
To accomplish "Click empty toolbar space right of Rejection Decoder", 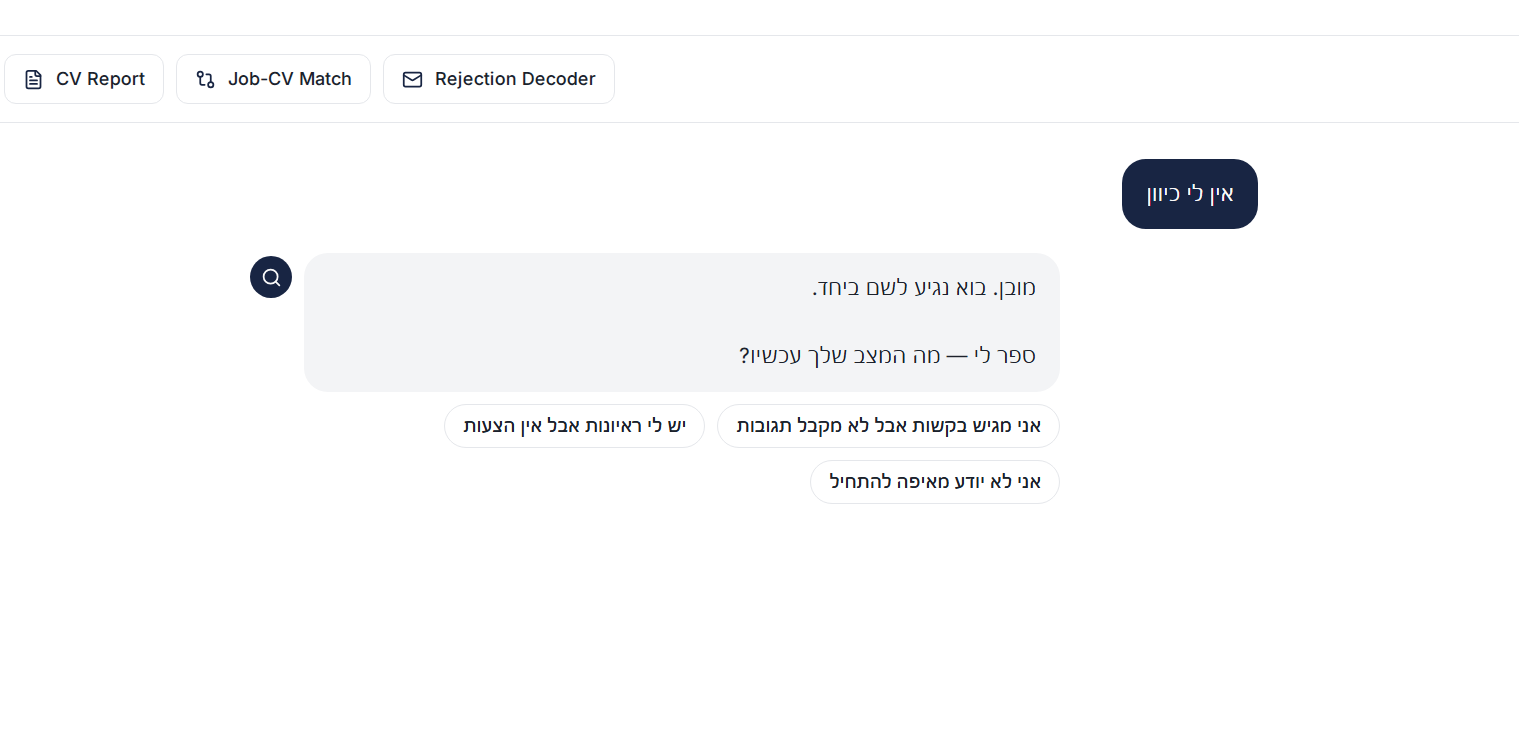I will (1000, 79).
